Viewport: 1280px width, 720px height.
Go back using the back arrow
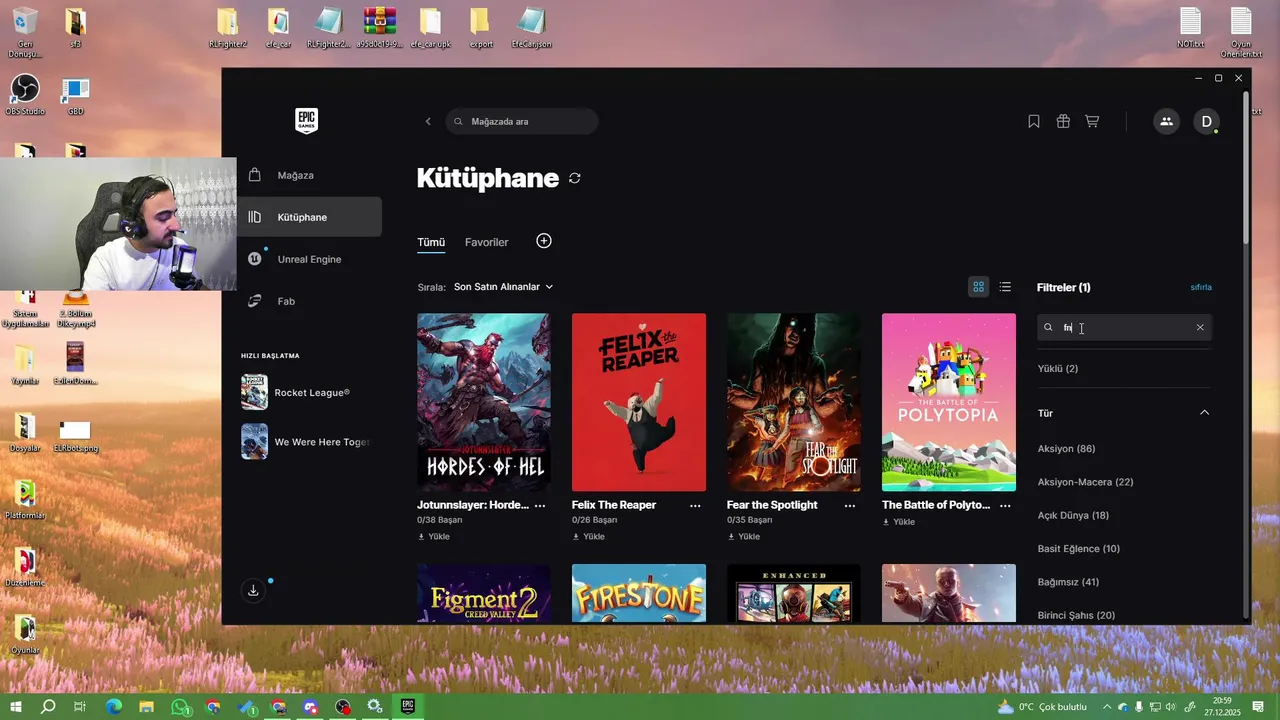[428, 121]
